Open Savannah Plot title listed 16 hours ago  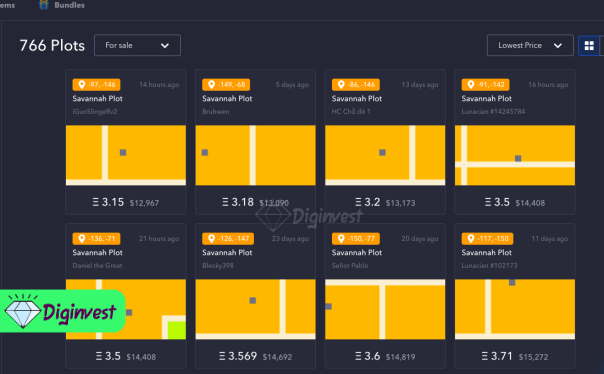tap(487, 99)
